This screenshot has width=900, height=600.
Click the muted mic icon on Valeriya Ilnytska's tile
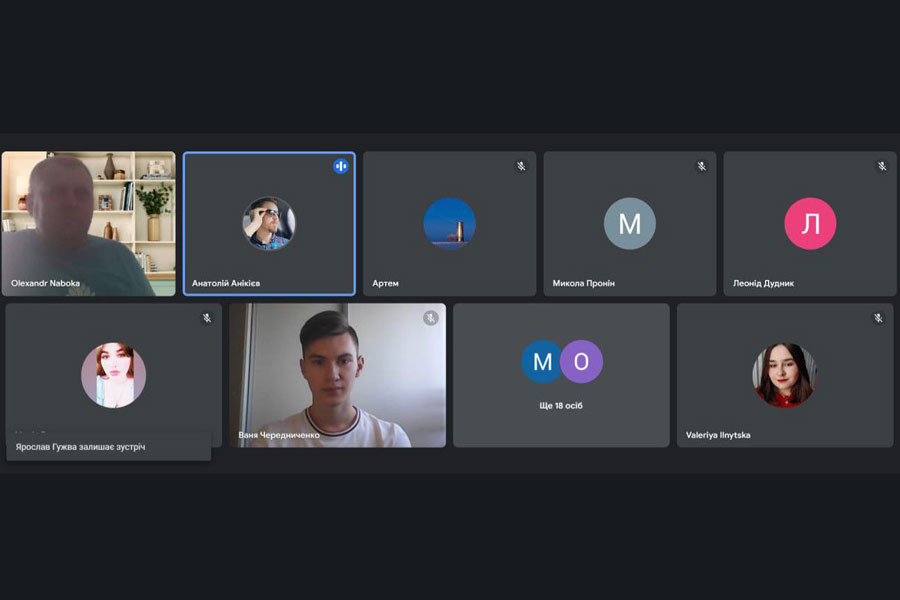click(878, 318)
